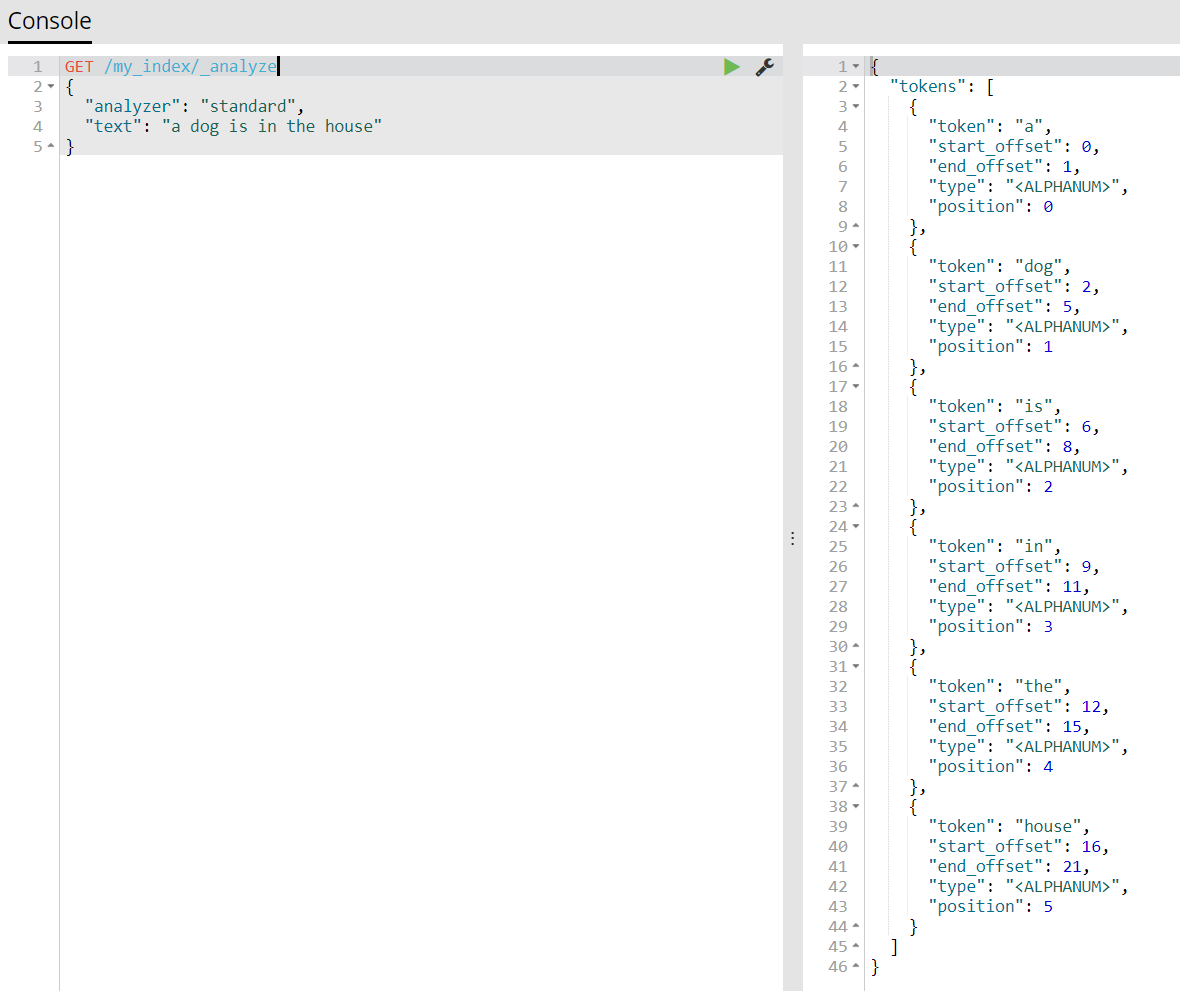Run the request with green play icon
The height and width of the screenshot is (991, 1180).
pyautogui.click(x=731, y=67)
